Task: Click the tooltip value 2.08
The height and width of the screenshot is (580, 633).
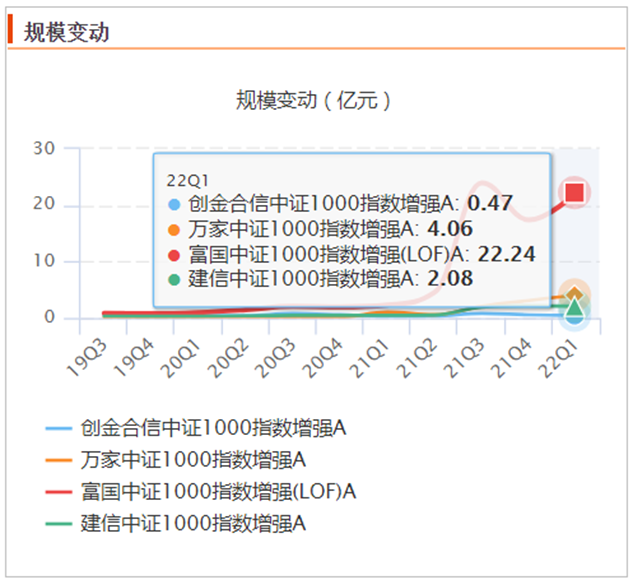Action: (x=450, y=278)
